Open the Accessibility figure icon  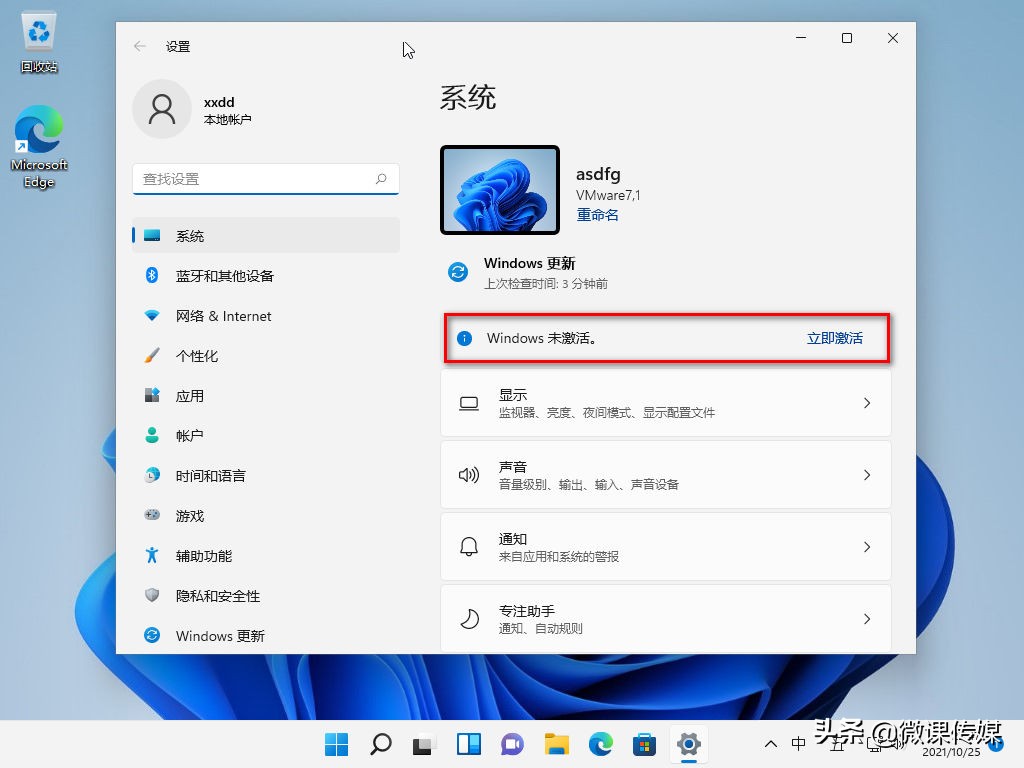152,555
